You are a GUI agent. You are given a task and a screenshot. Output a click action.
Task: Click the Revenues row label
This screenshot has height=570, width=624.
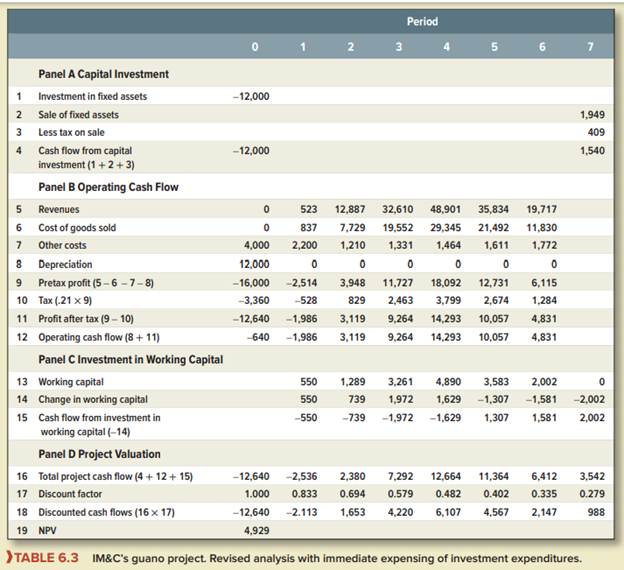pyautogui.click(x=59, y=209)
